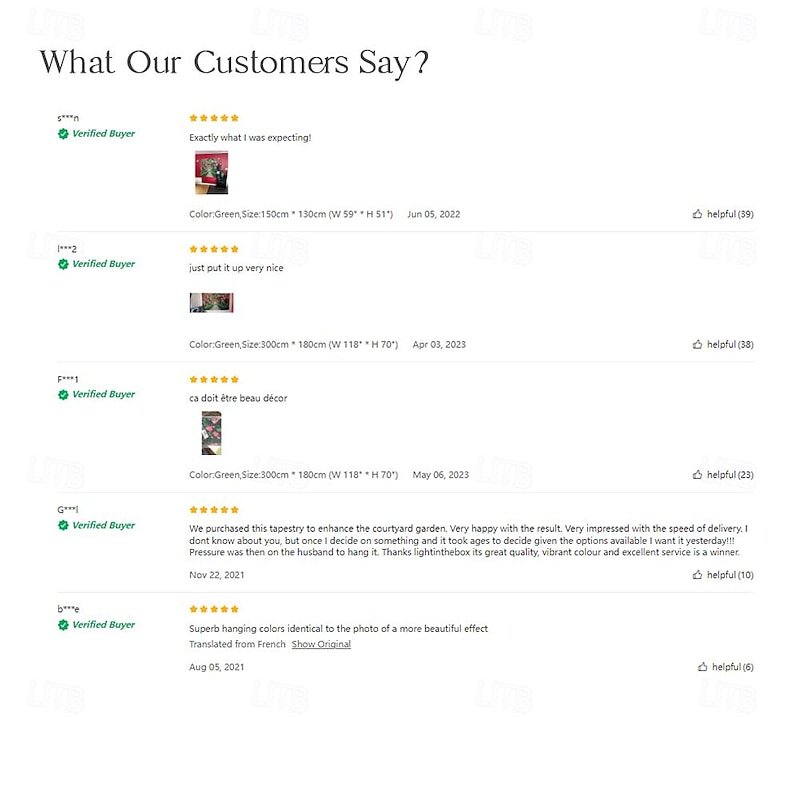Click five-star rating on s***n's review
This screenshot has width=800, height=800.
pos(214,118)
